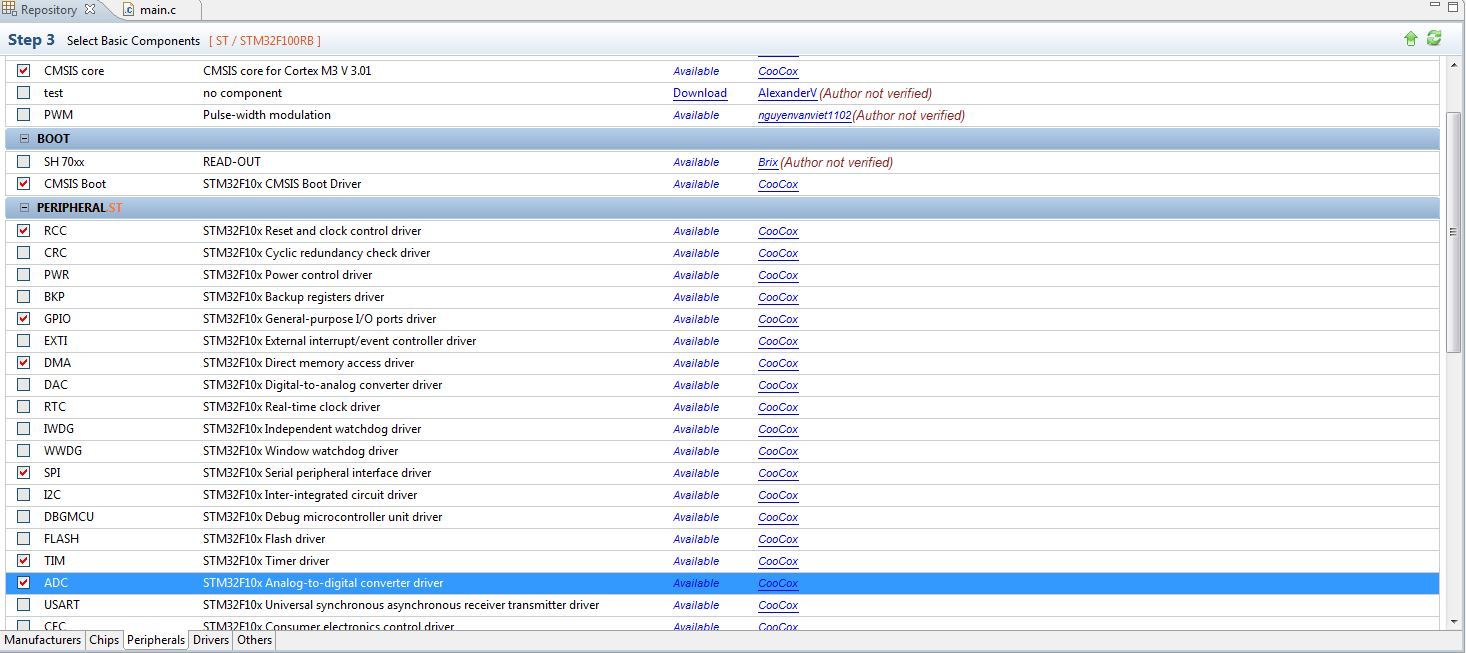The image size is (1466, 653).
Task: Select 'STM32F10x Inter-integrated circuit driver' text
Action: [310, 495]
